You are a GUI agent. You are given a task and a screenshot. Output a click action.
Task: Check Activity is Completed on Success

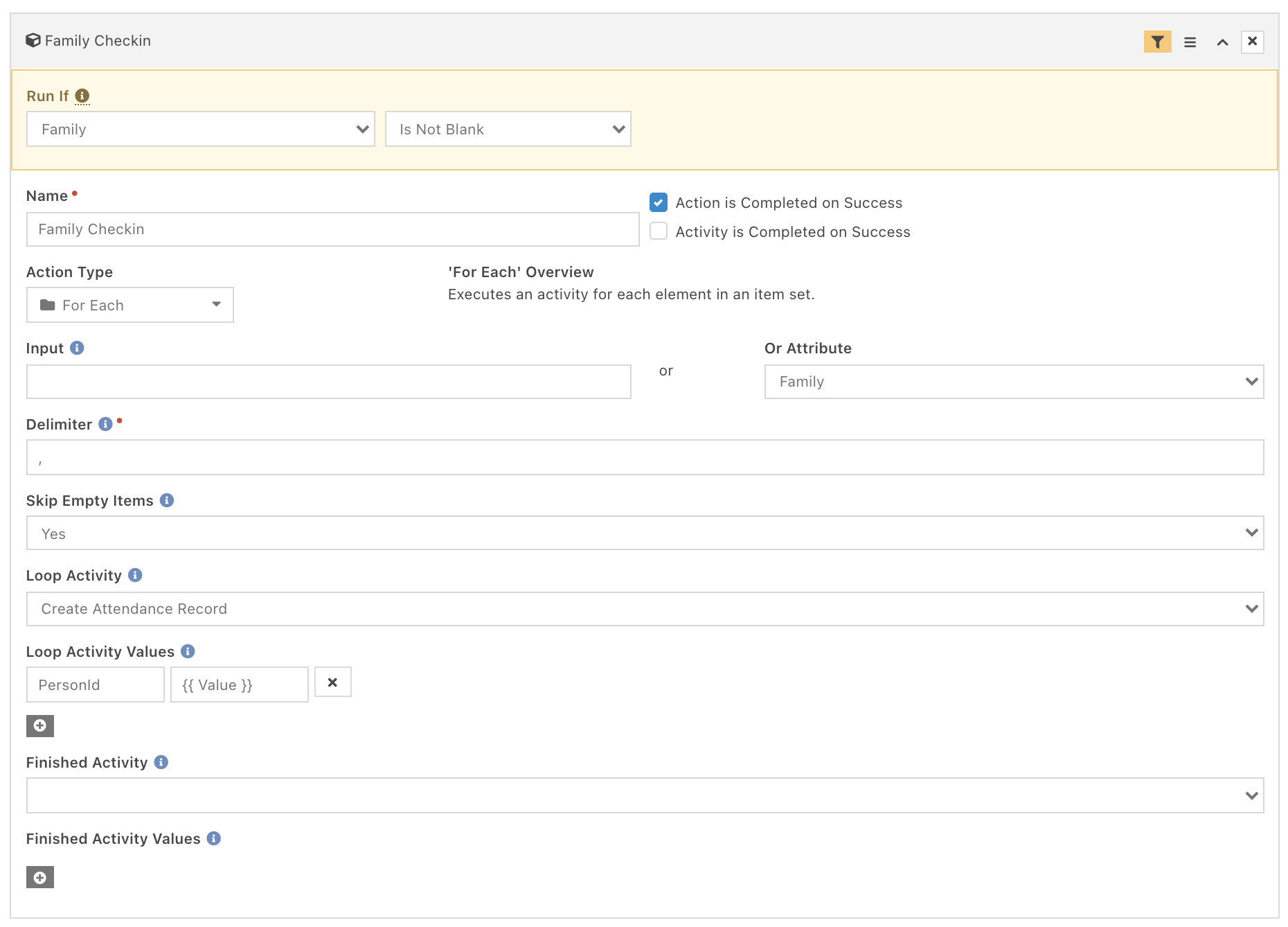point(659,231)
